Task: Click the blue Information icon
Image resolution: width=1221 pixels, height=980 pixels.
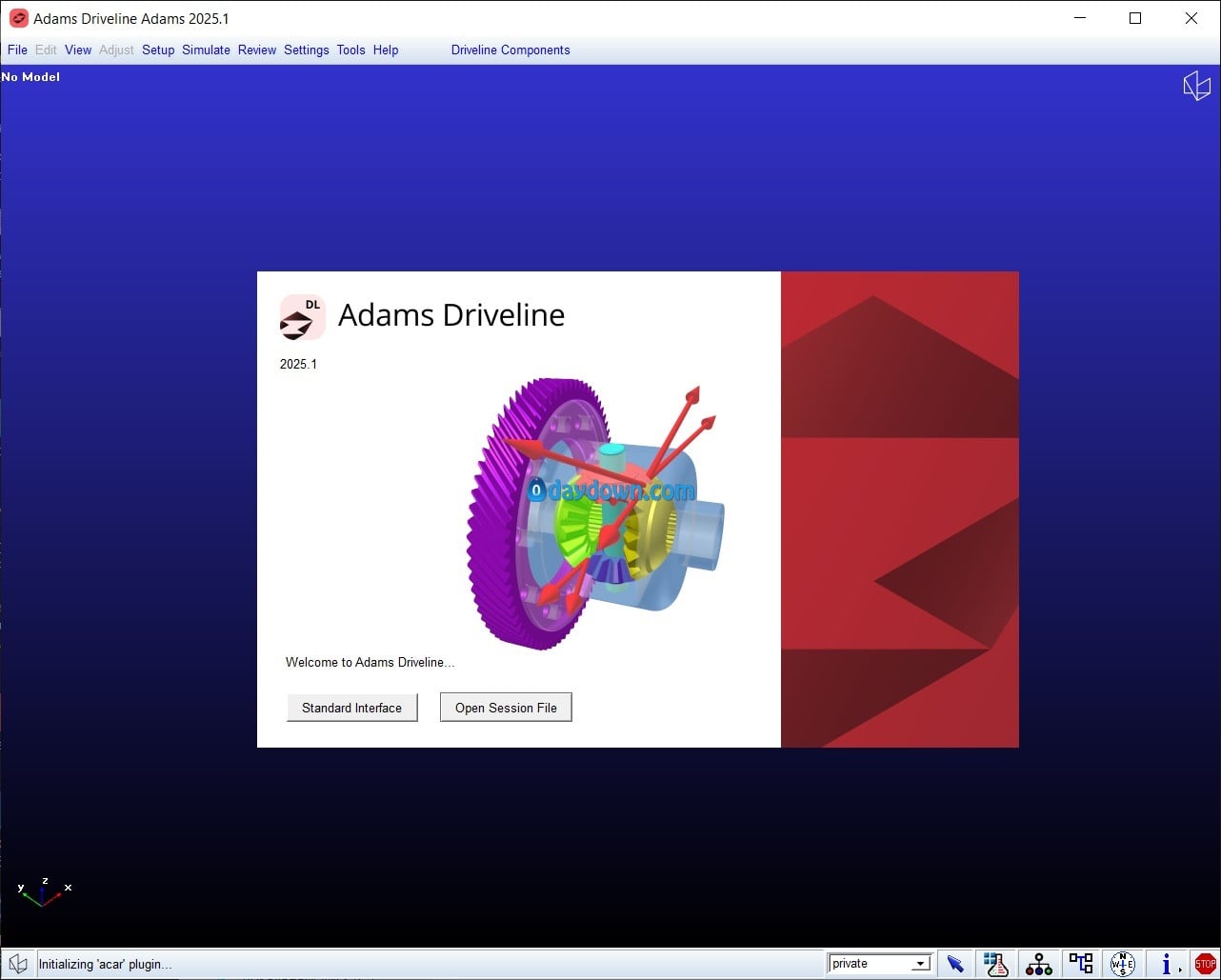Action: pyautogui.click(x=1166, y=964)
